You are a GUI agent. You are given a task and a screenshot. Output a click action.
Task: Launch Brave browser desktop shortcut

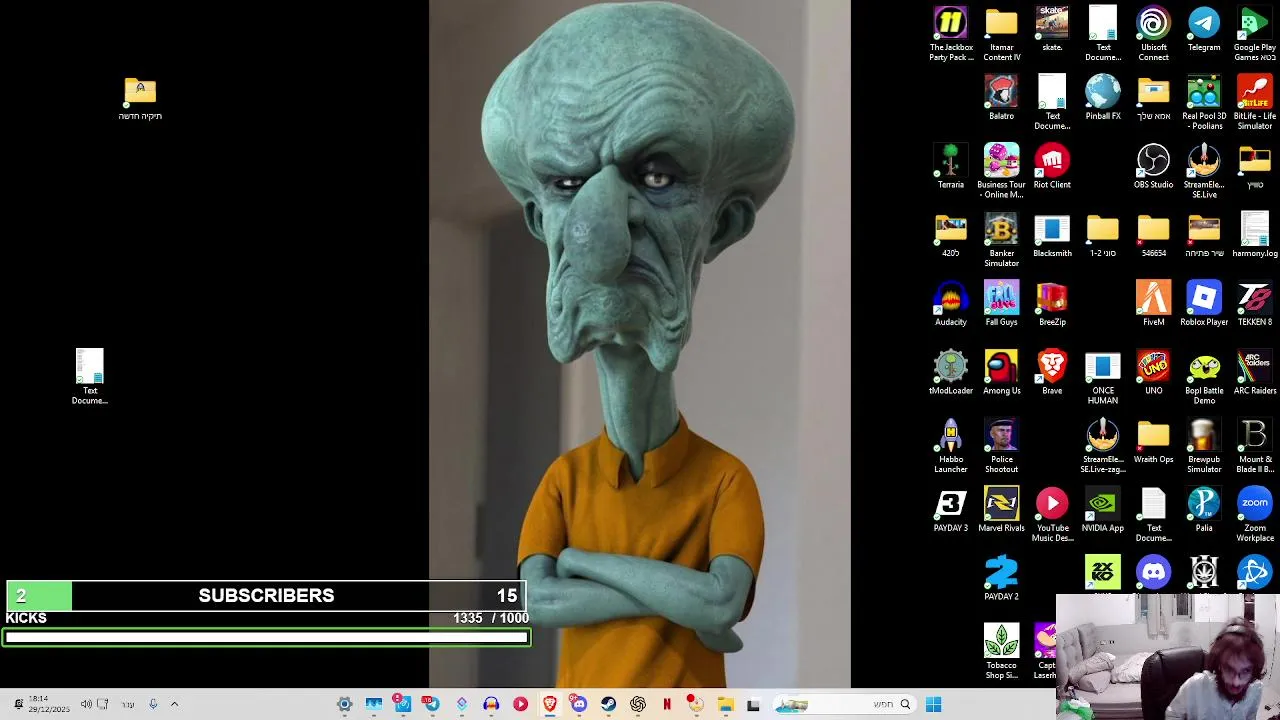pyautogui.click(x=1052, y=373)
